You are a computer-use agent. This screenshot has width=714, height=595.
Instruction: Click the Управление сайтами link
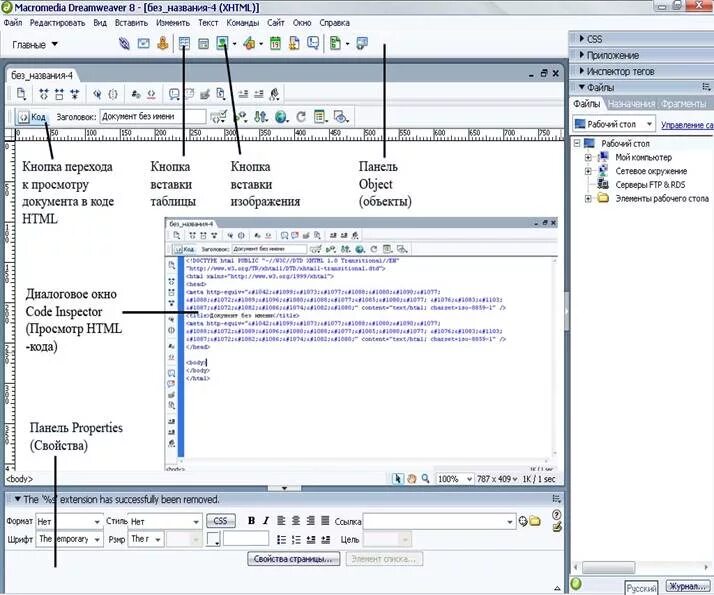(687, 125)
